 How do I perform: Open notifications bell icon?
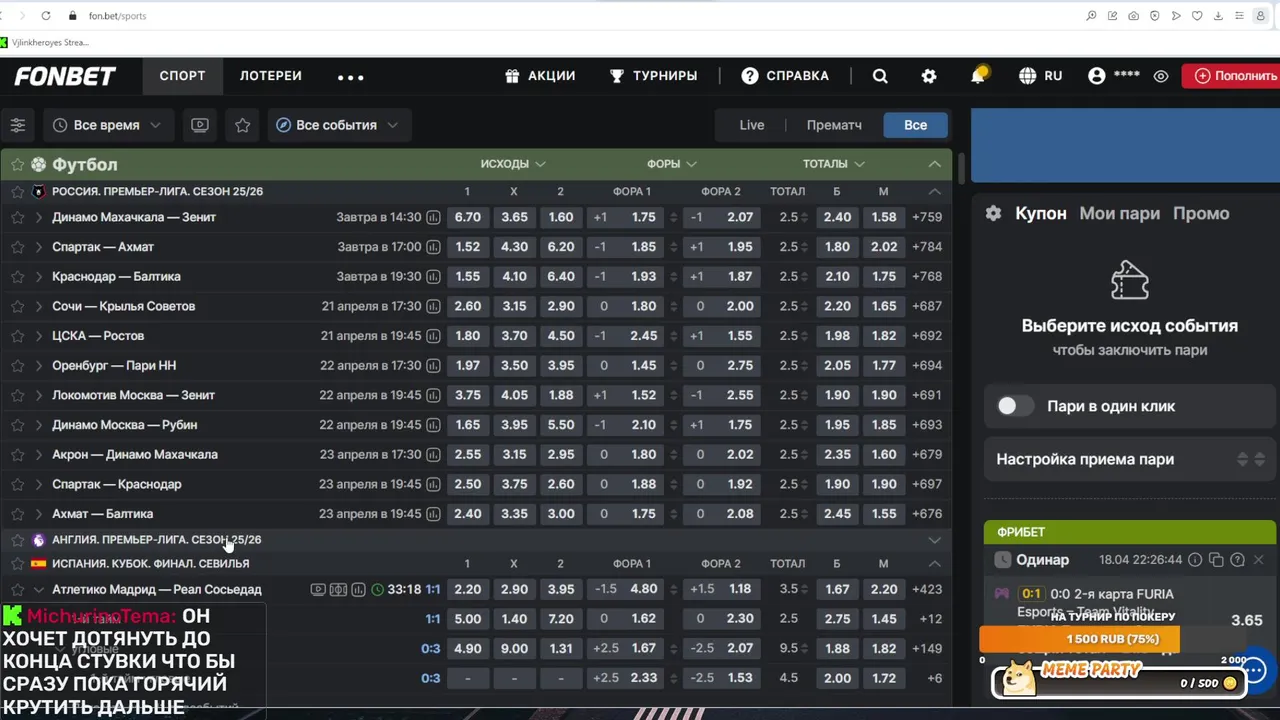[978, 76]
